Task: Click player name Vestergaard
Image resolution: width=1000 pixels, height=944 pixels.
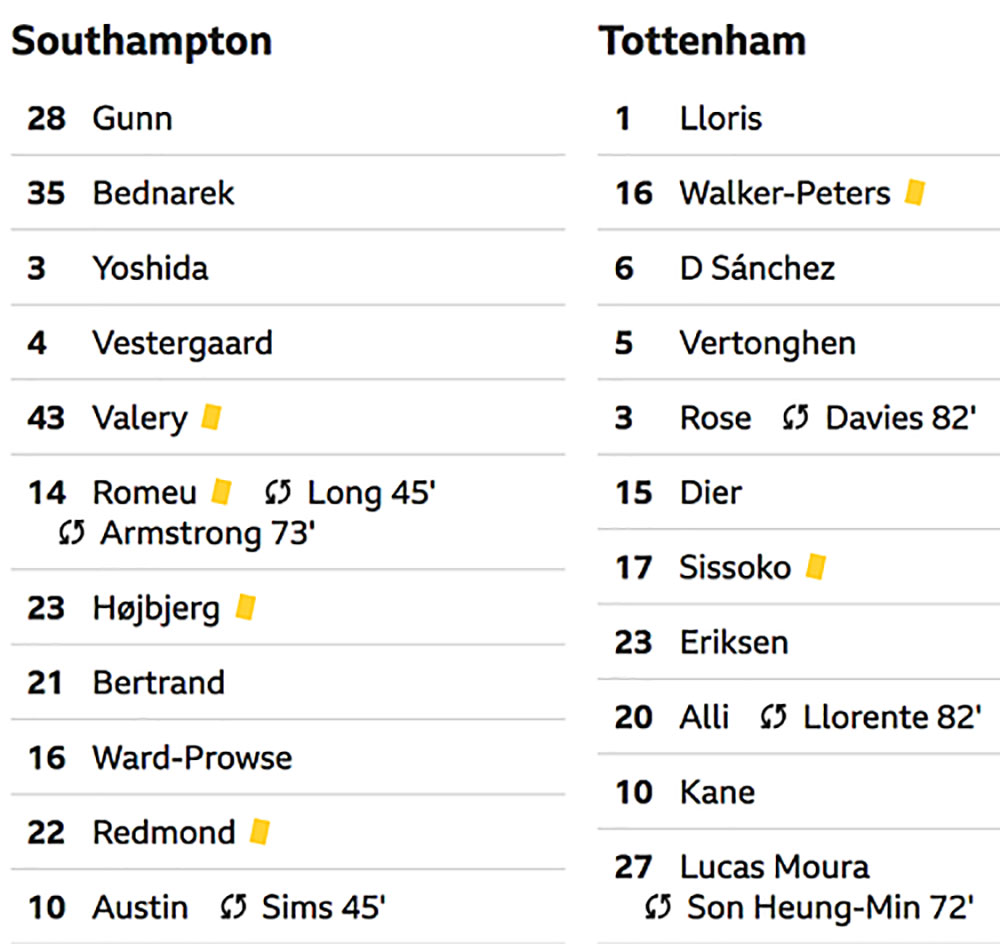Action: point(182,344)
